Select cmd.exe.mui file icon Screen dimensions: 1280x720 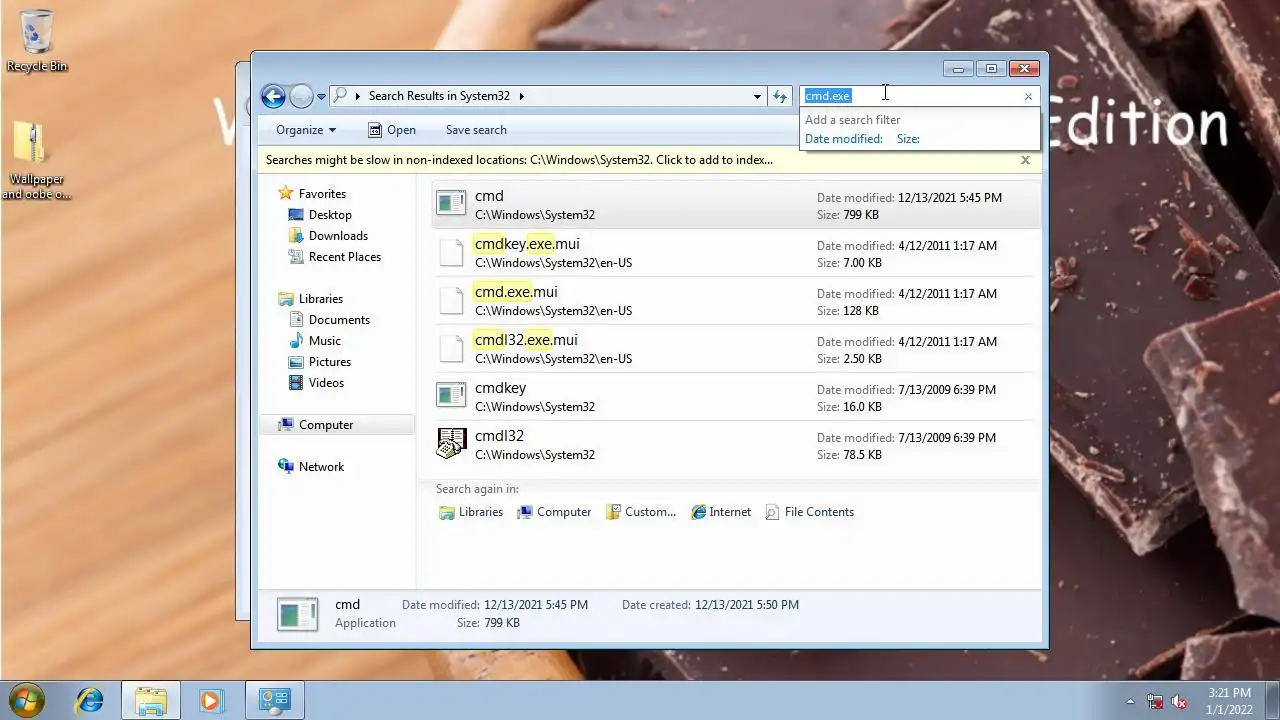pos(451,299)
